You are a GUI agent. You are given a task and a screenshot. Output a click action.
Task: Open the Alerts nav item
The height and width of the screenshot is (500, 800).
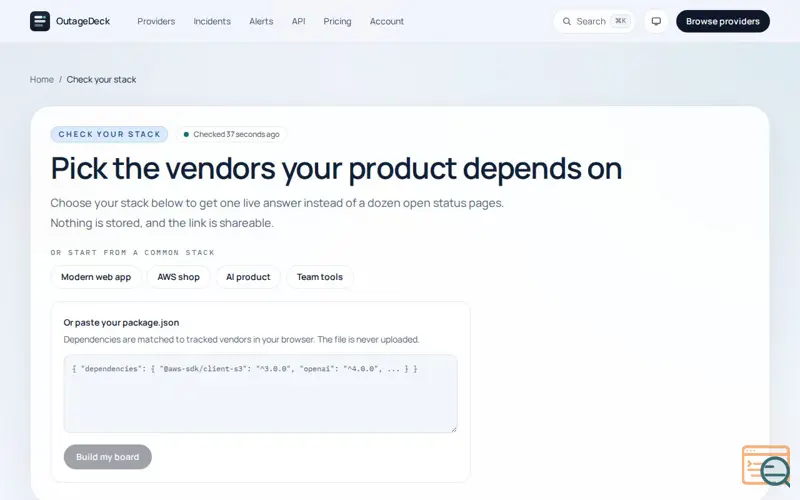pyautogui.click(x=261, y=21)
